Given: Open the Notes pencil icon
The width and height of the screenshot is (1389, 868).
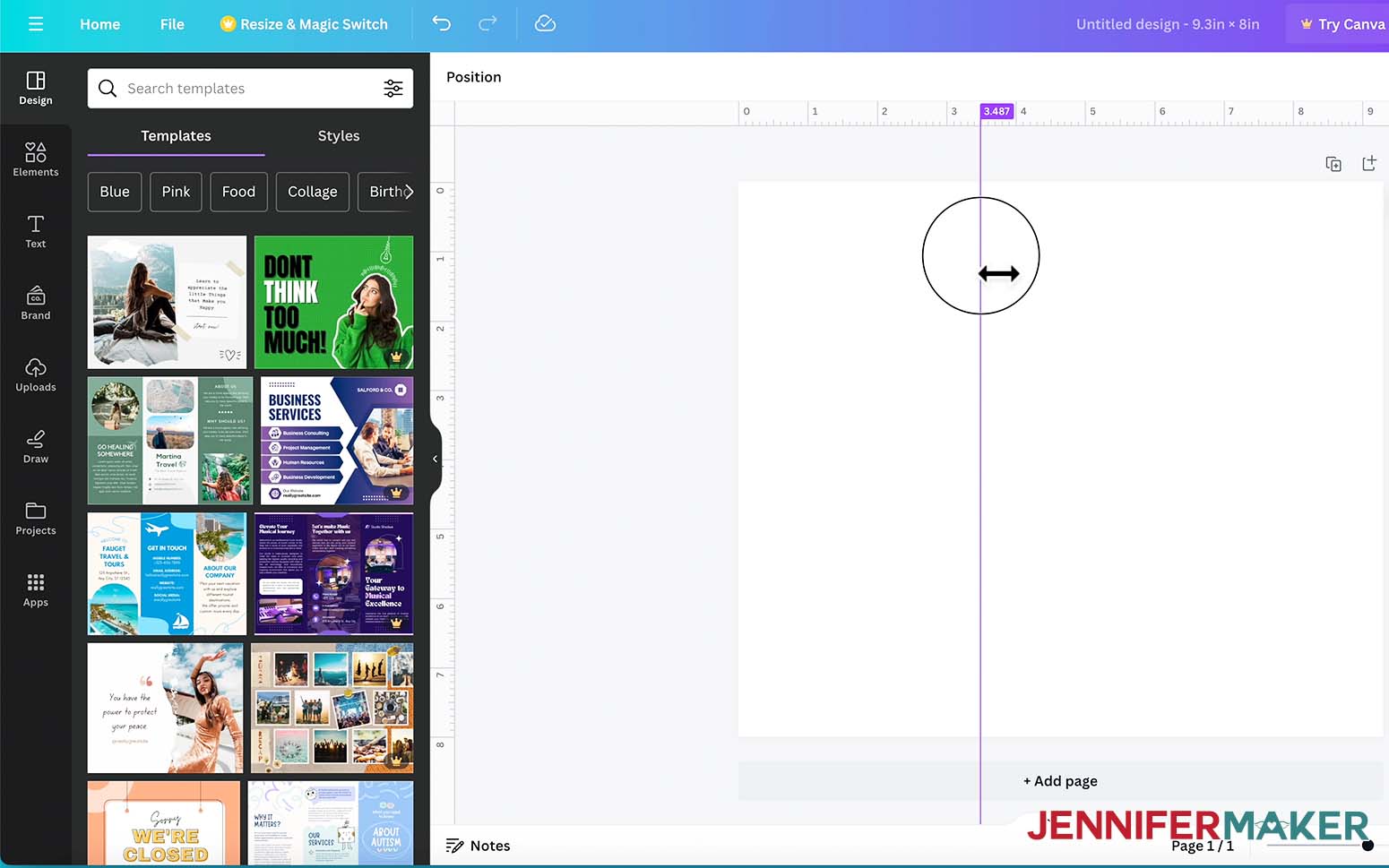Looking at the screenshot, I should (x=454, y=846).
